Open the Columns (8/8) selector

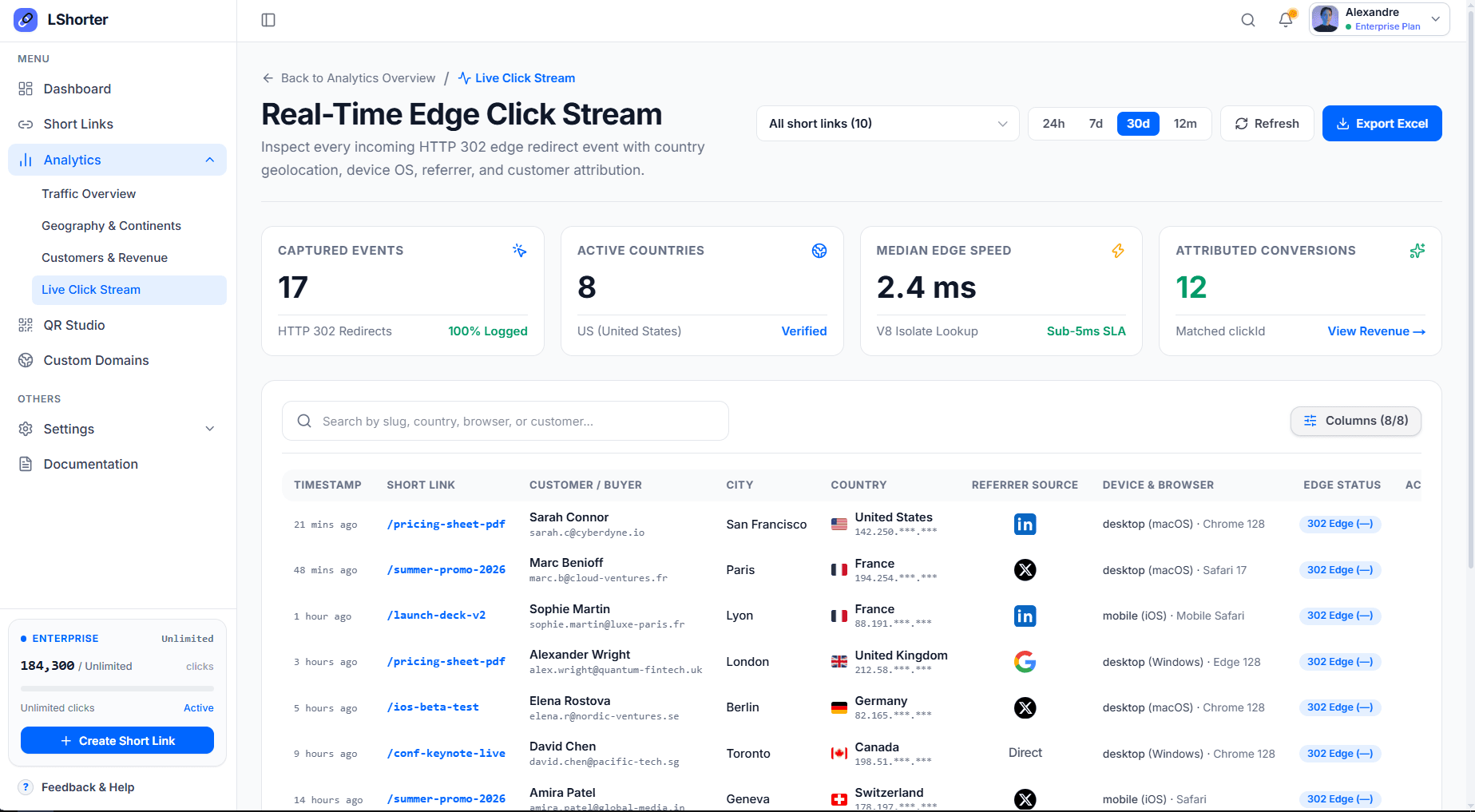pos(1355,421)
